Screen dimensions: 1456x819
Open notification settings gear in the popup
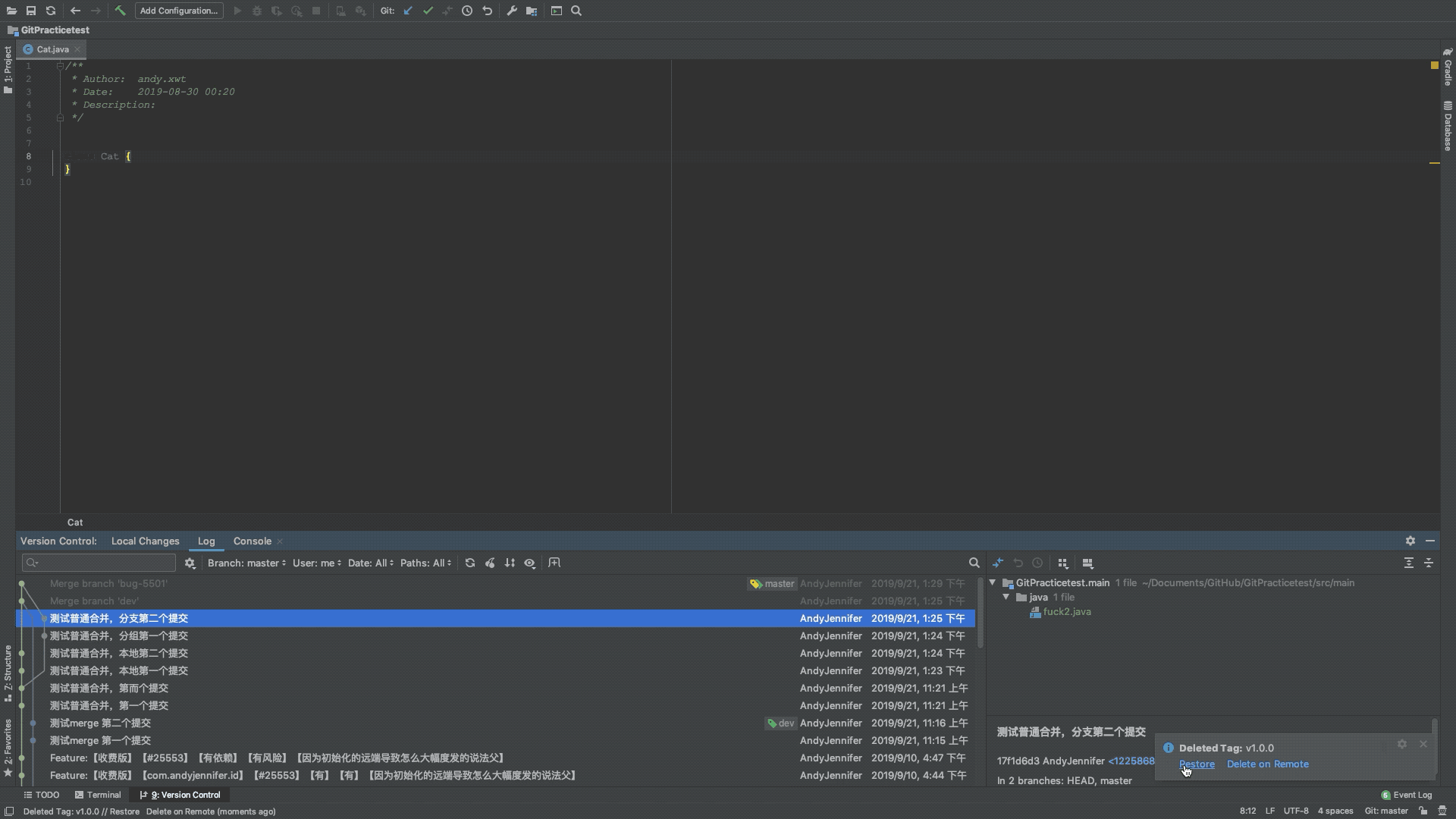point(1402,744)
